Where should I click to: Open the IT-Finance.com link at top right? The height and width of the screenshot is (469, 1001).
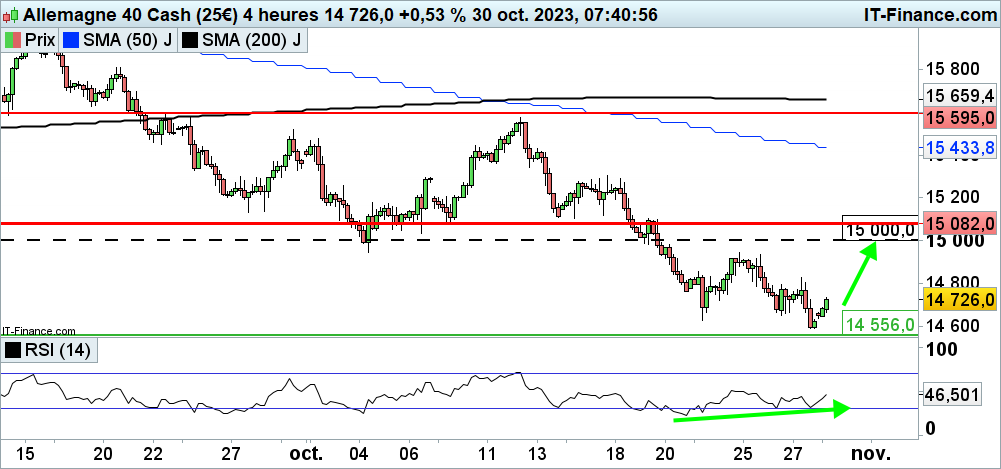pyautogui.click(x=928, y=15)
